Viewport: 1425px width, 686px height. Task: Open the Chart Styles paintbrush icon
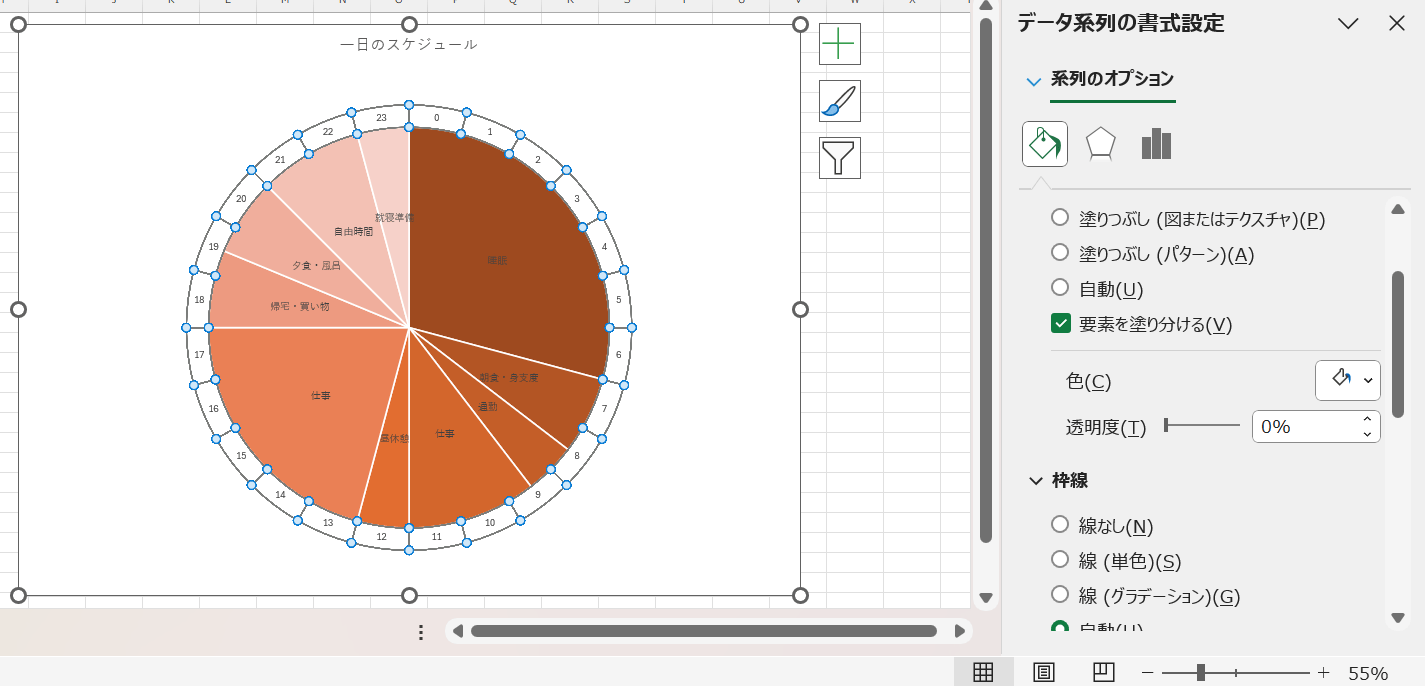(839, 101)
